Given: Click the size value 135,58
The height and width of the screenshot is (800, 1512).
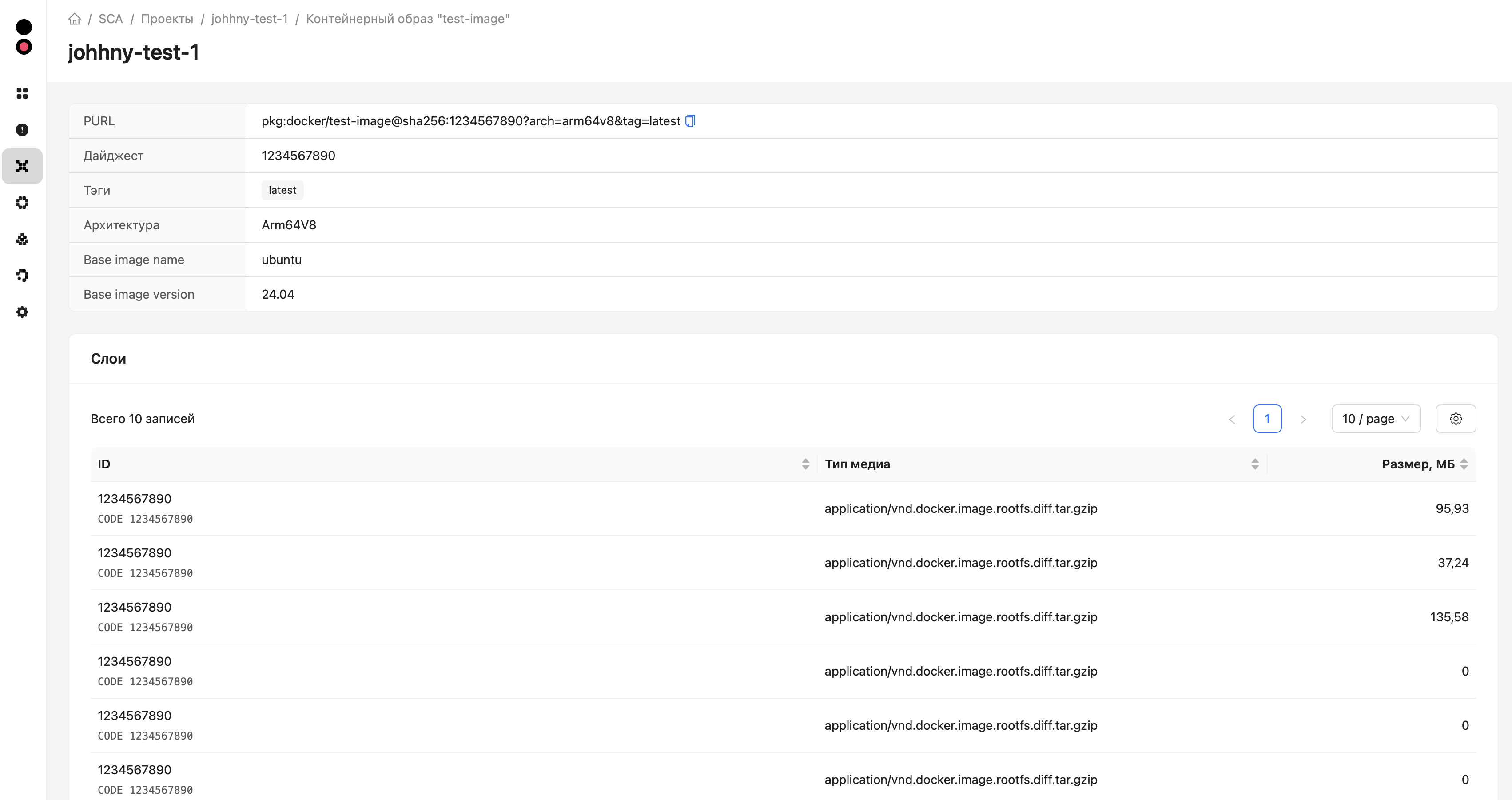Looking at the screenshot, I should 1449,617.
